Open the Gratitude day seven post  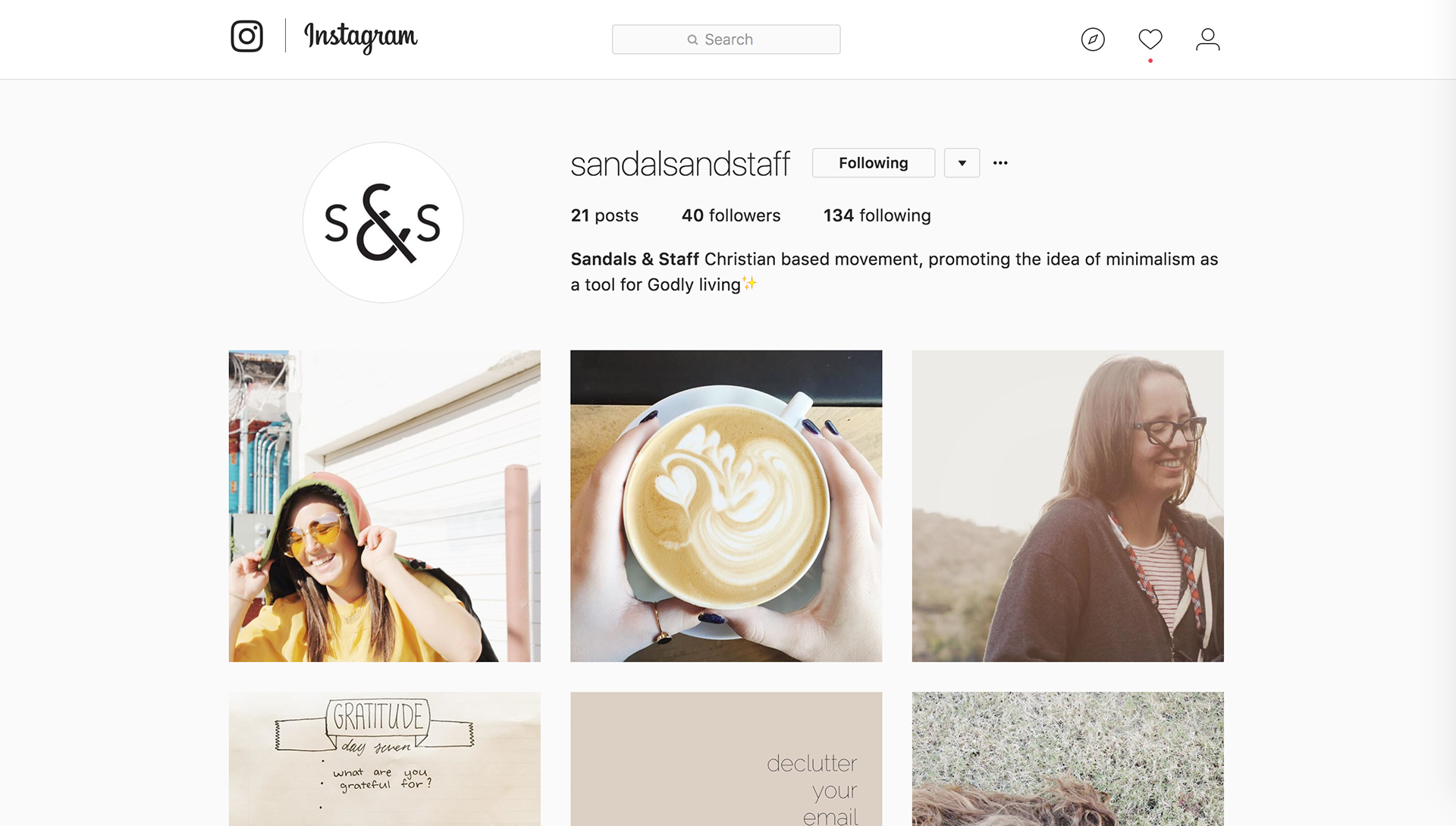click(x=384, y=758)
